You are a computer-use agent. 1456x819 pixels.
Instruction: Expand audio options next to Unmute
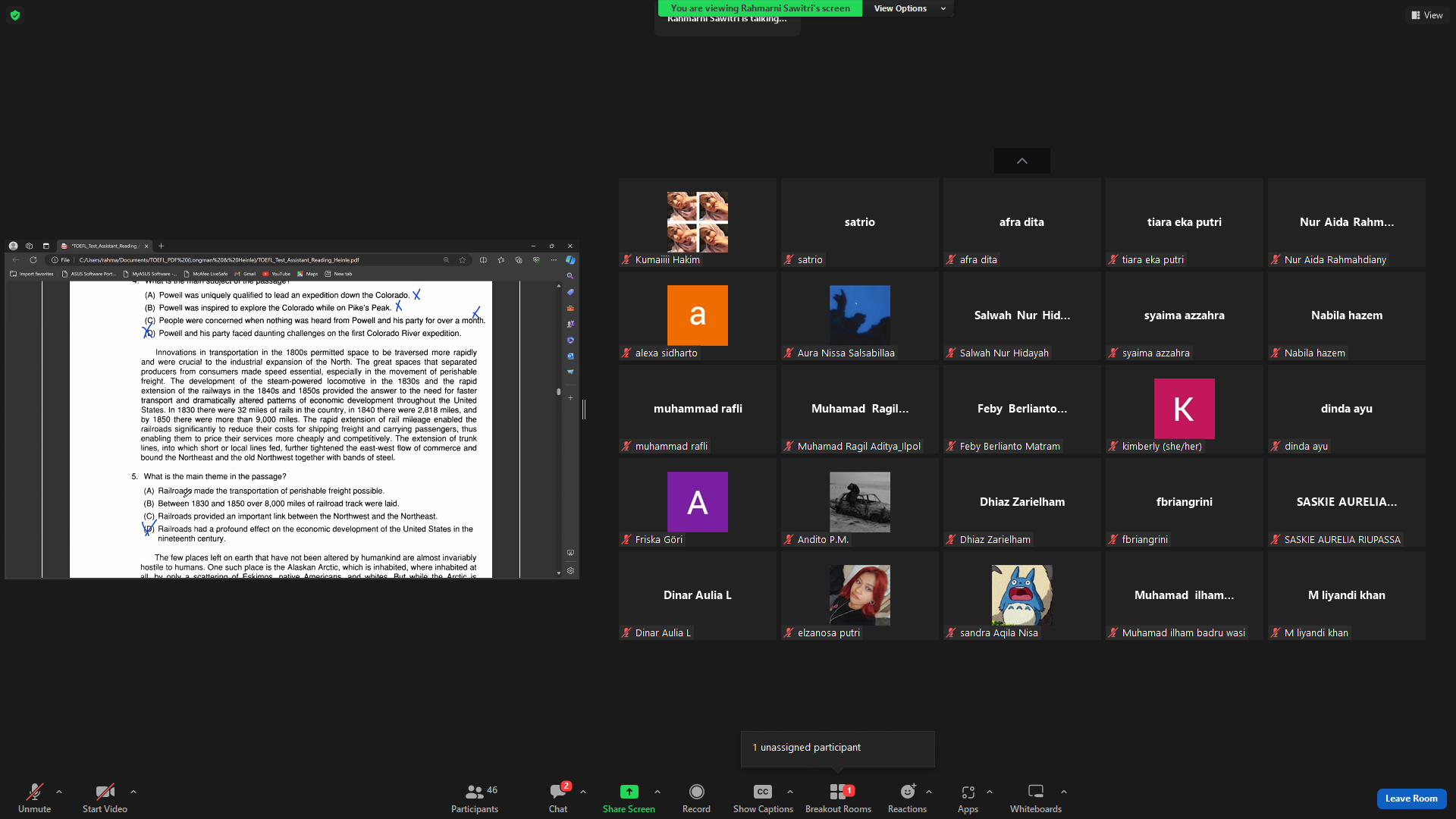59,792
